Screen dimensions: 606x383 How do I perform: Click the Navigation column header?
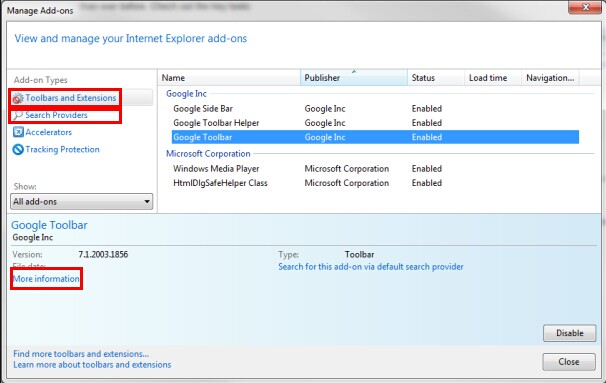[550, 78]
